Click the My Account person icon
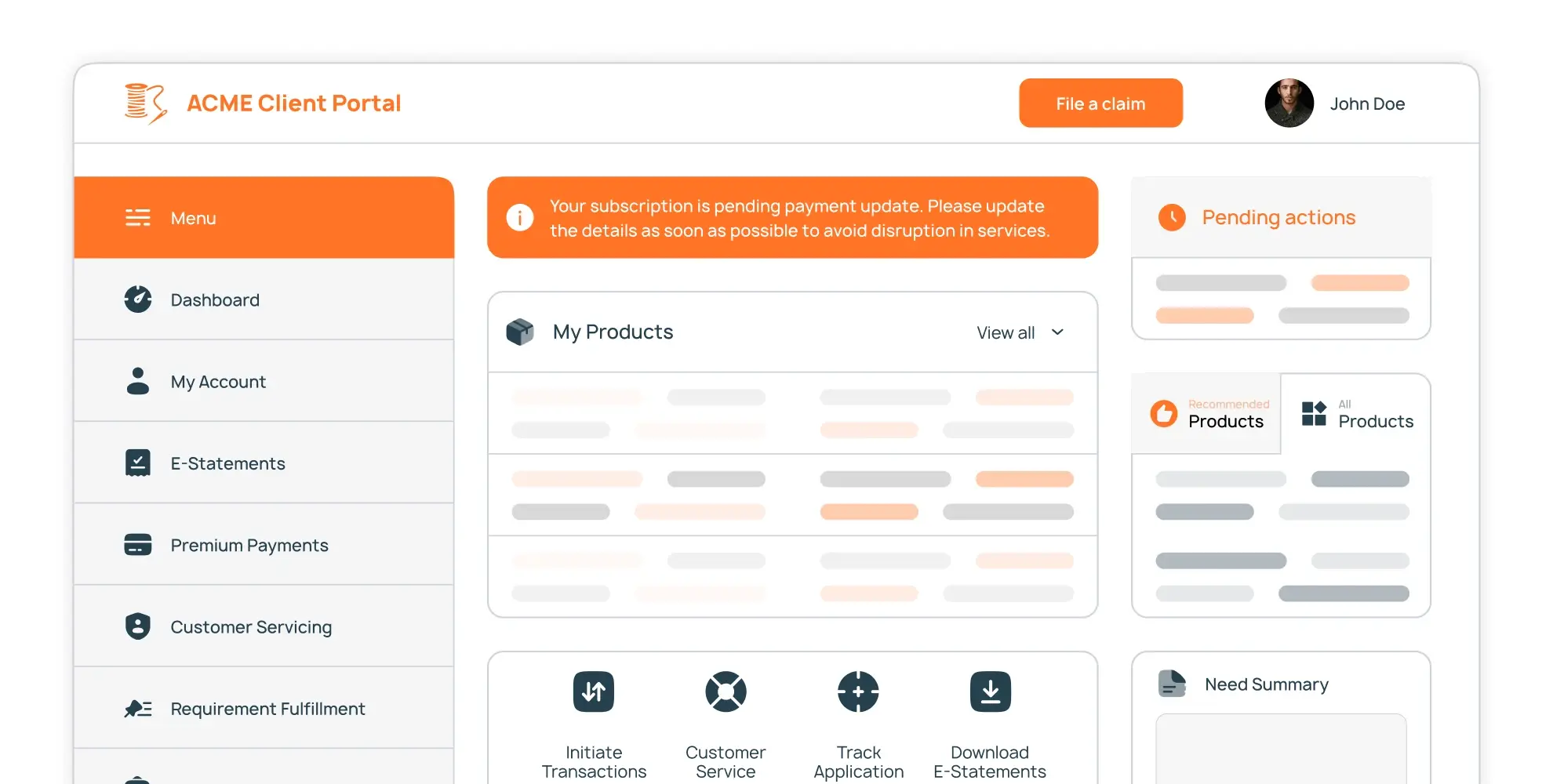1553x784 pixels. pos(138,381)
